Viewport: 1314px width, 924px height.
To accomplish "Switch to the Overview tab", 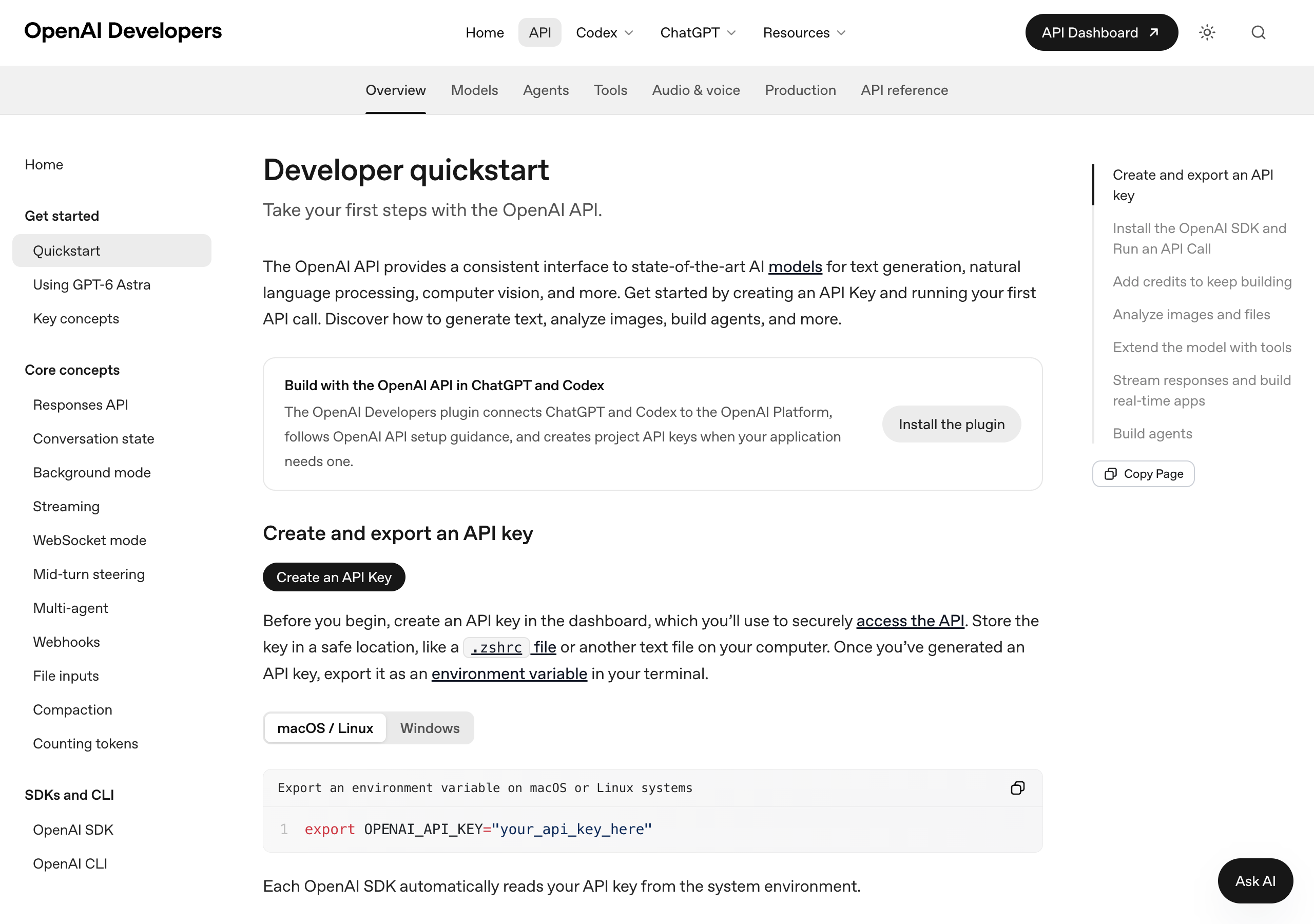I will tap(395, 90).
